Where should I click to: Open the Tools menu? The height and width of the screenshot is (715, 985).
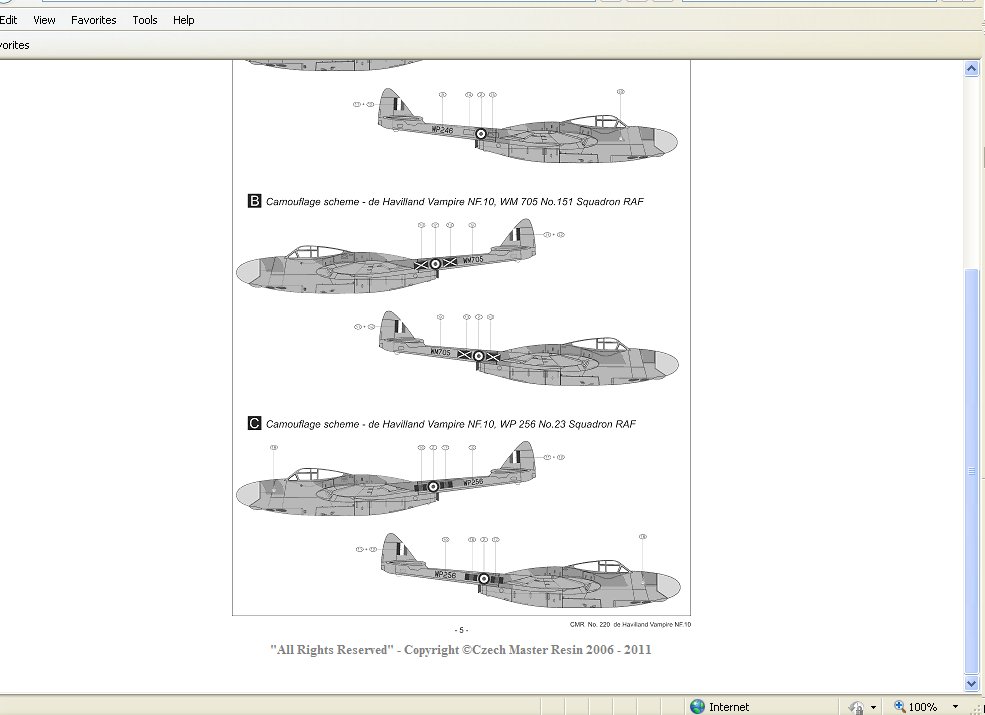pyautogui.click(x=145, y=20)
